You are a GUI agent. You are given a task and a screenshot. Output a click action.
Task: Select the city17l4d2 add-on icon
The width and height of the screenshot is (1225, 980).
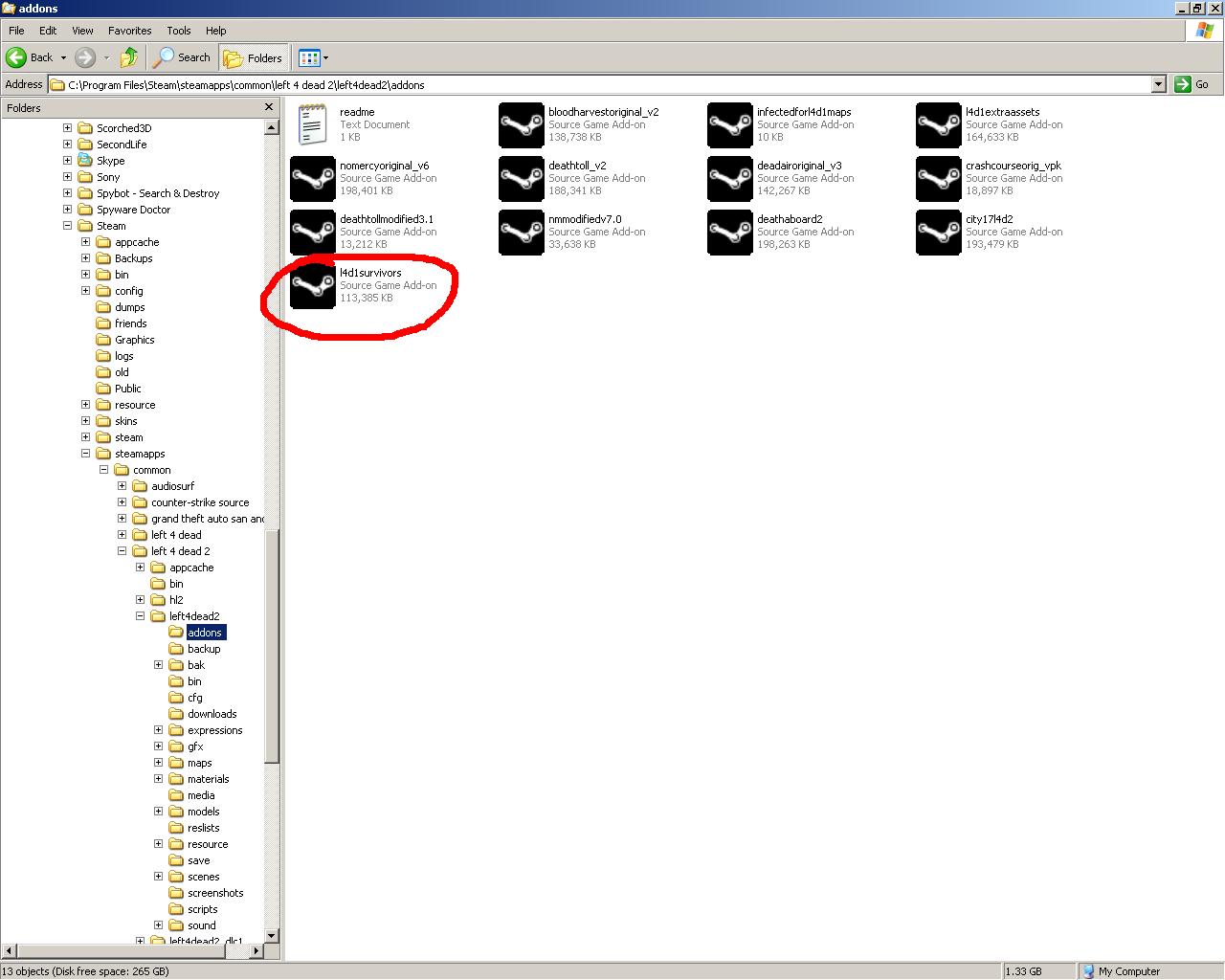click(x=939, y=233)
